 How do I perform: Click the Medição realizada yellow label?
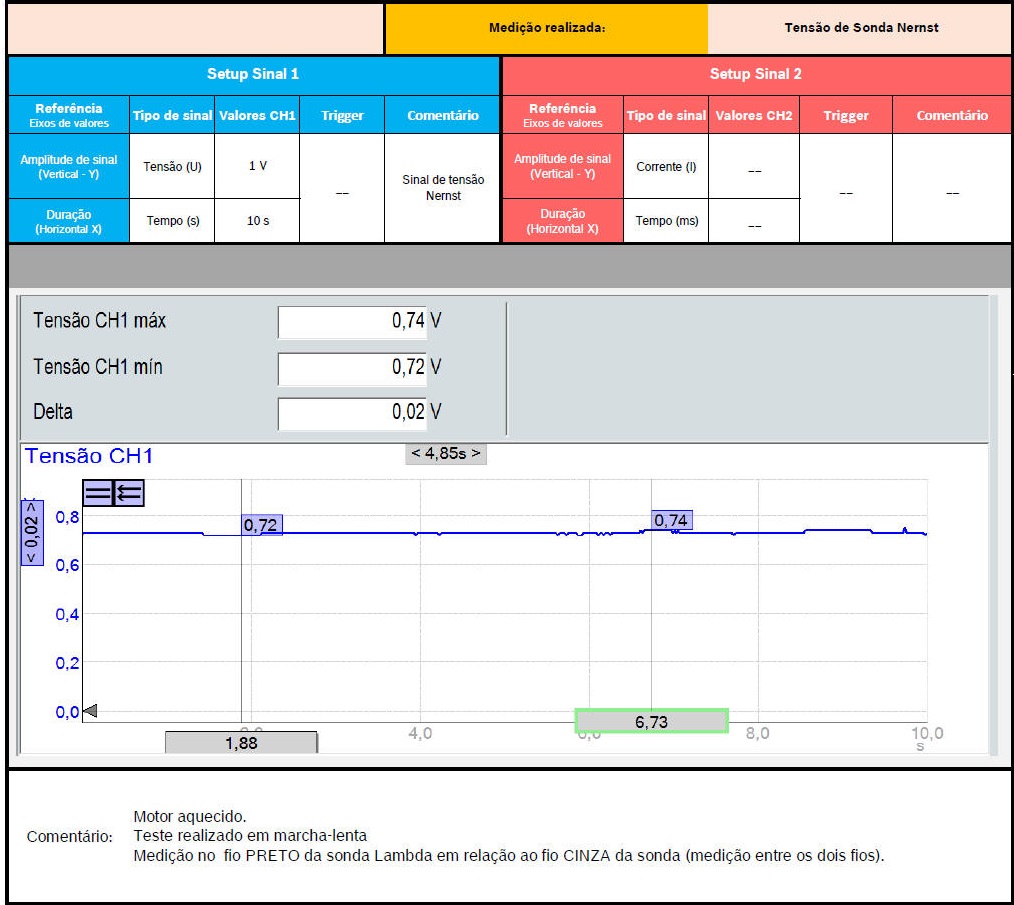click(546, 28)
